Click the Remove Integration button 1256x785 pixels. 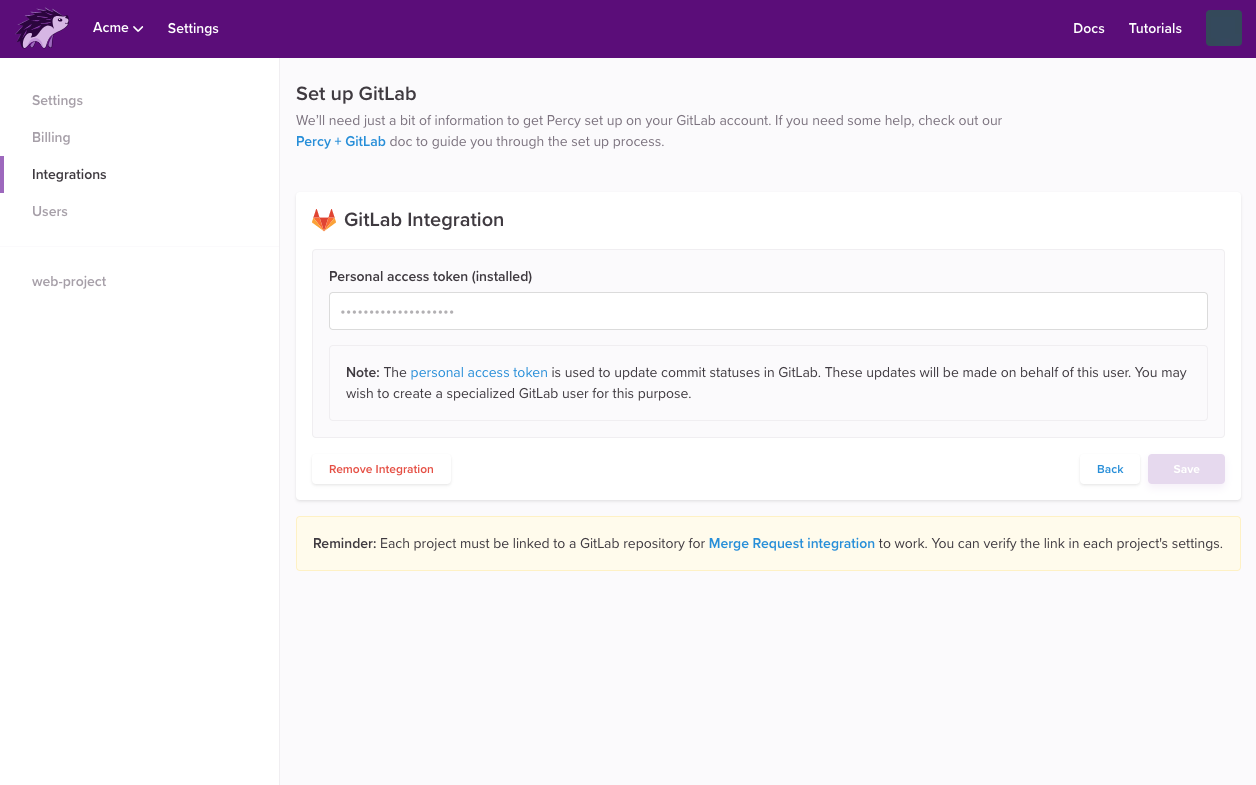[x=381, y=469]
